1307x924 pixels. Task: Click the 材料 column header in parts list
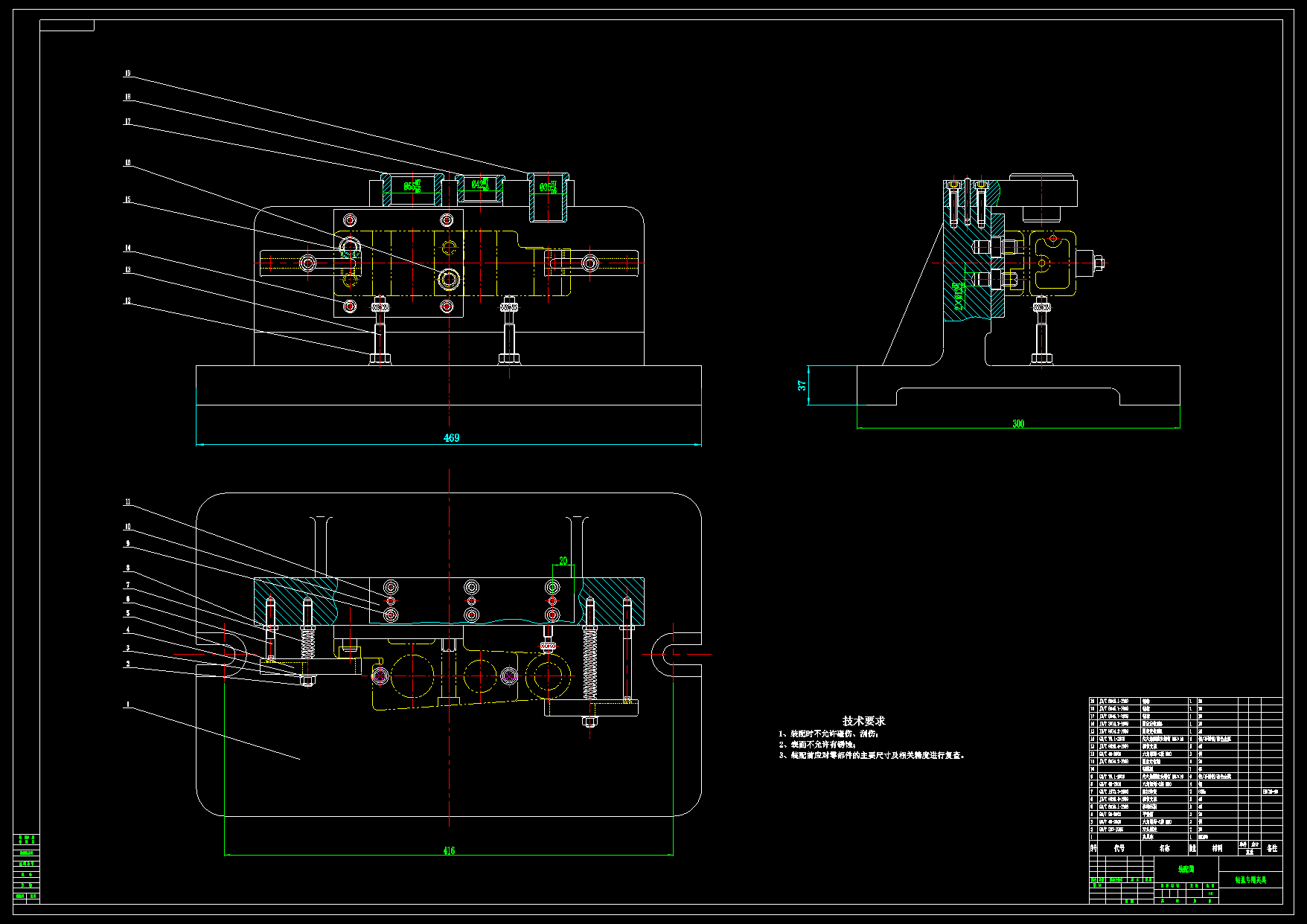click(1217, 848)
